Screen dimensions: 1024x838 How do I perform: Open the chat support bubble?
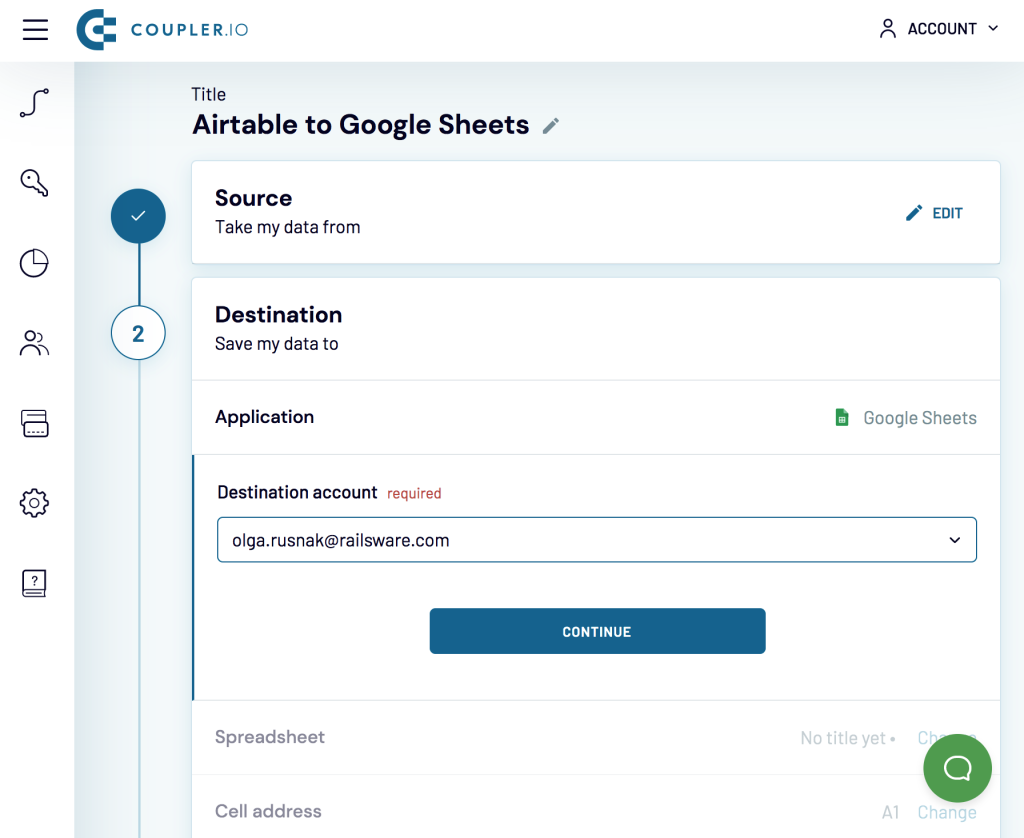957,768
